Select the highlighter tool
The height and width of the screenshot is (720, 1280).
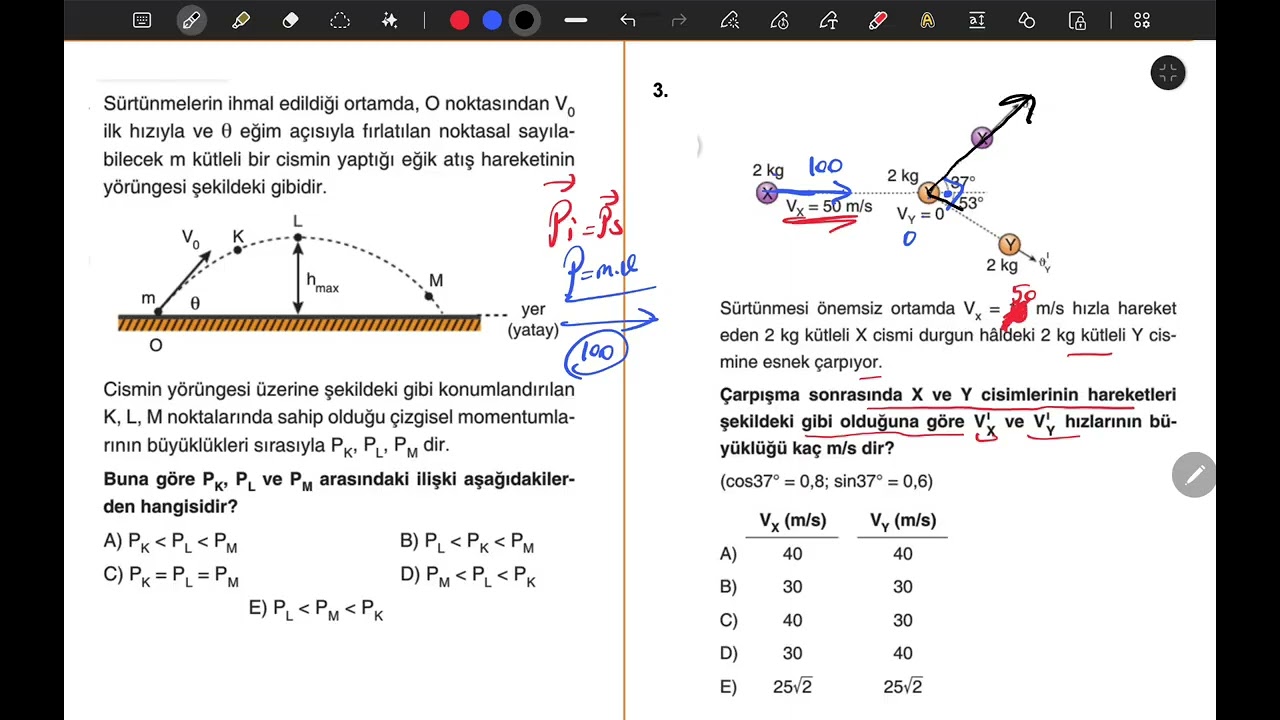point(241,20)
